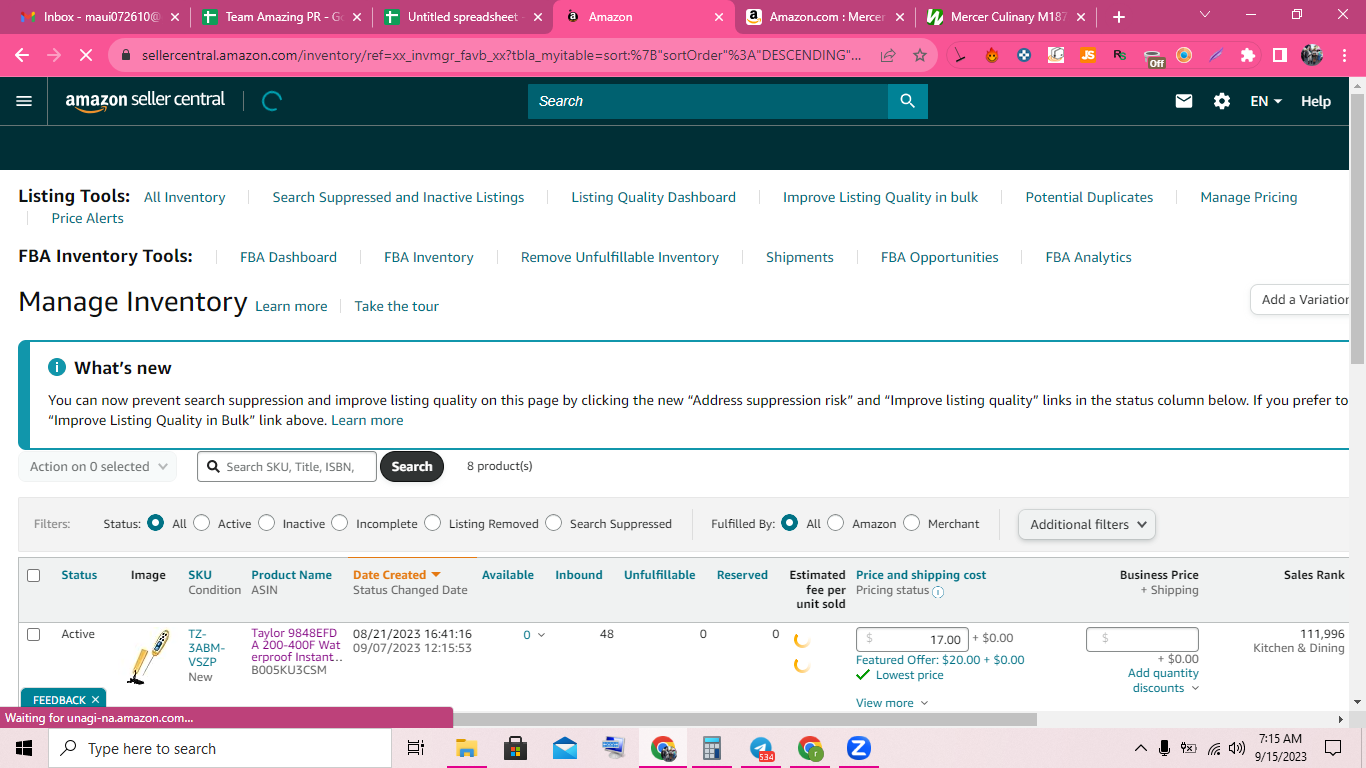
Task: Click the Taylor thermometer product thumbnail
Action: [x=148, y=657]
